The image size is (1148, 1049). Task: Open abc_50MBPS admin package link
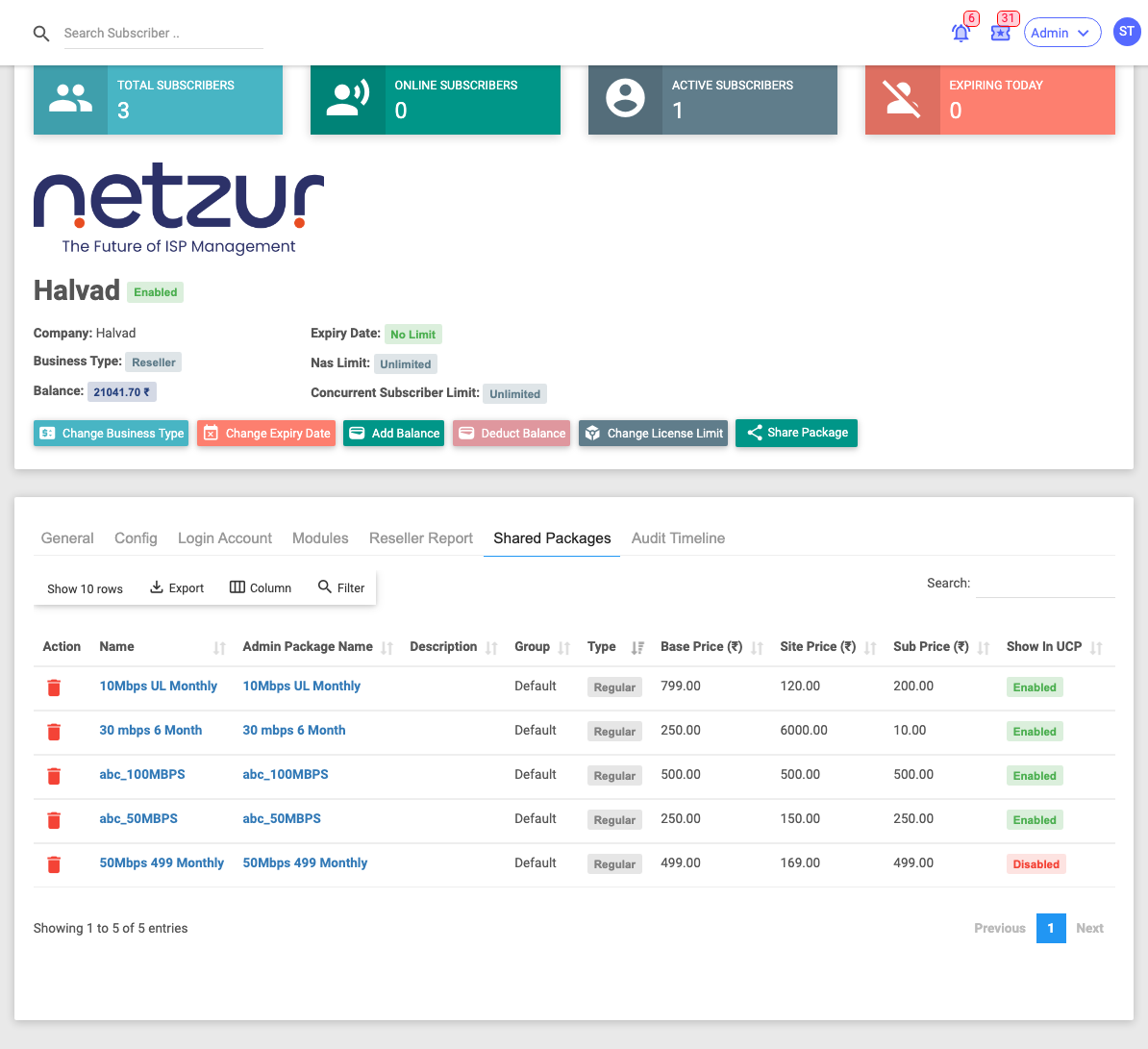[x=282, y=818]
